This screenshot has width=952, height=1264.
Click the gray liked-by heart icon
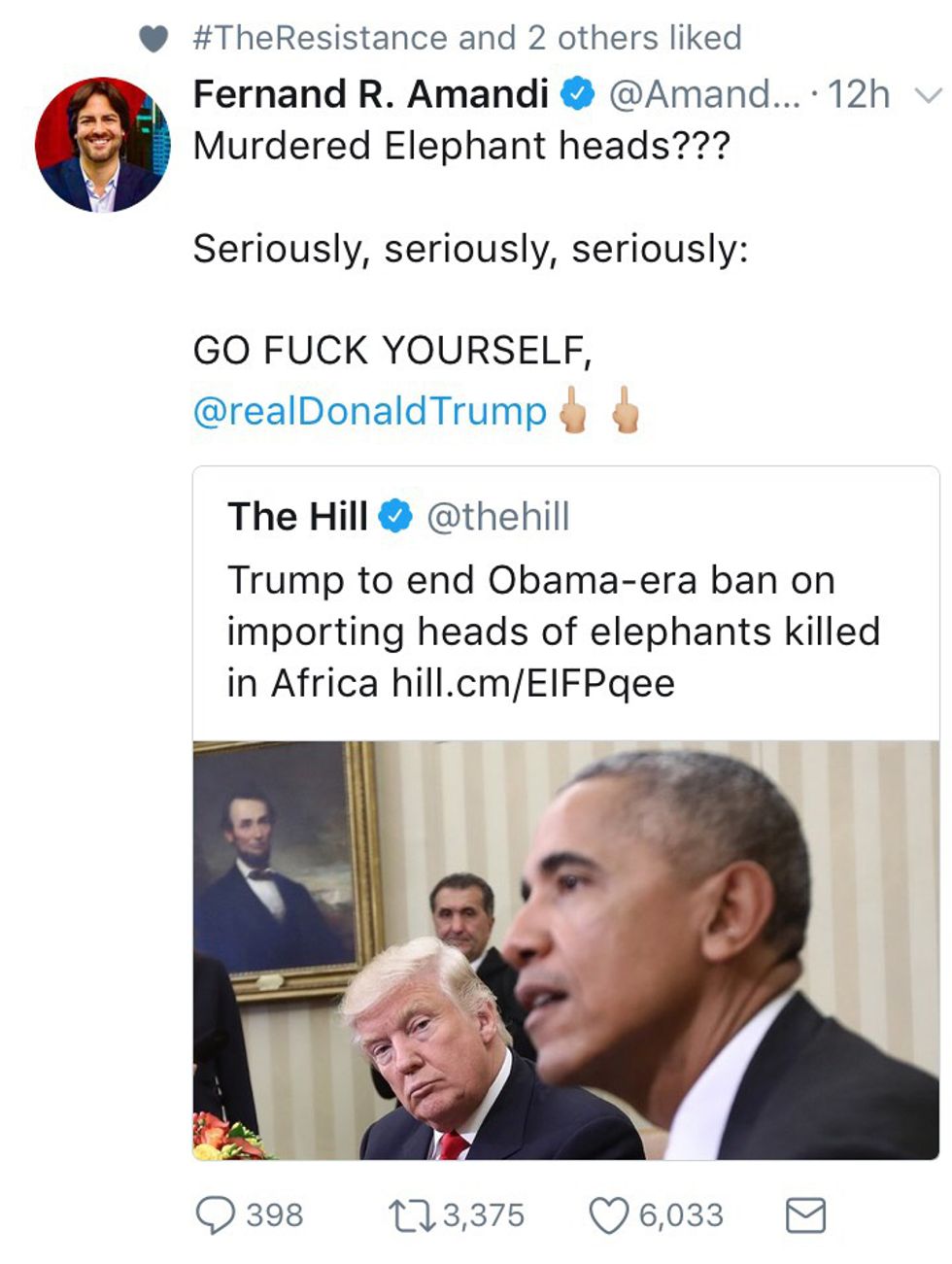[153, 39]
